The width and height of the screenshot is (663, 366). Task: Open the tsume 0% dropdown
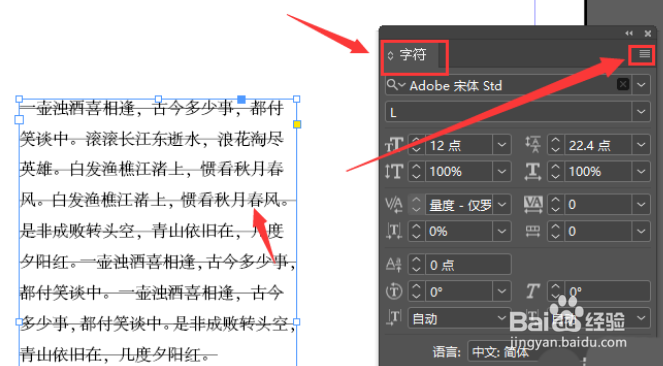(502, 231)
